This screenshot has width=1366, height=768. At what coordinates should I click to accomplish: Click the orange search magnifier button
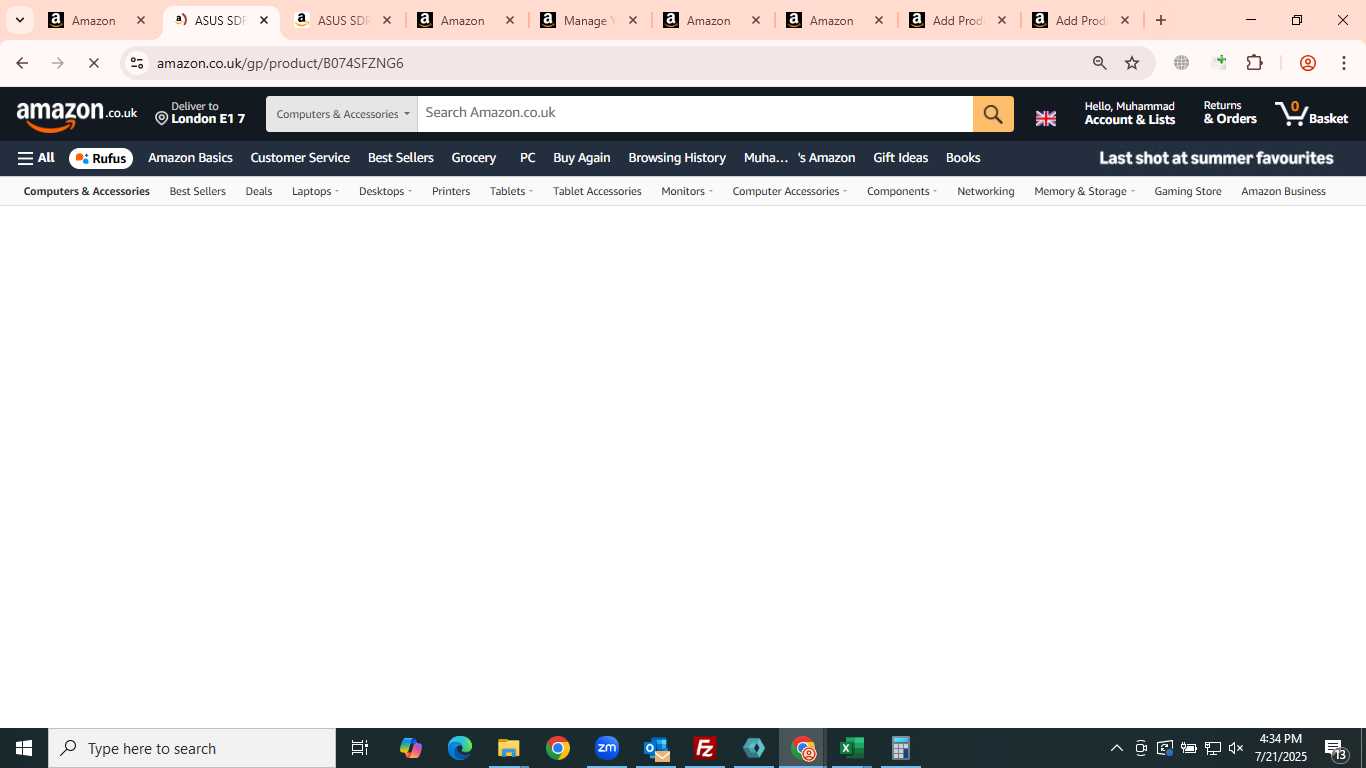coord(993,114)
